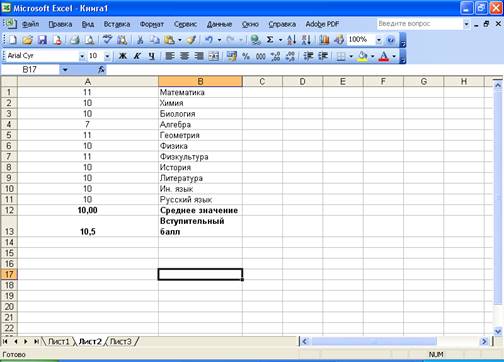Viewport: 504px width, 362px height.
Task: Open the fill color bucket arrow
Action: (372, 56)
